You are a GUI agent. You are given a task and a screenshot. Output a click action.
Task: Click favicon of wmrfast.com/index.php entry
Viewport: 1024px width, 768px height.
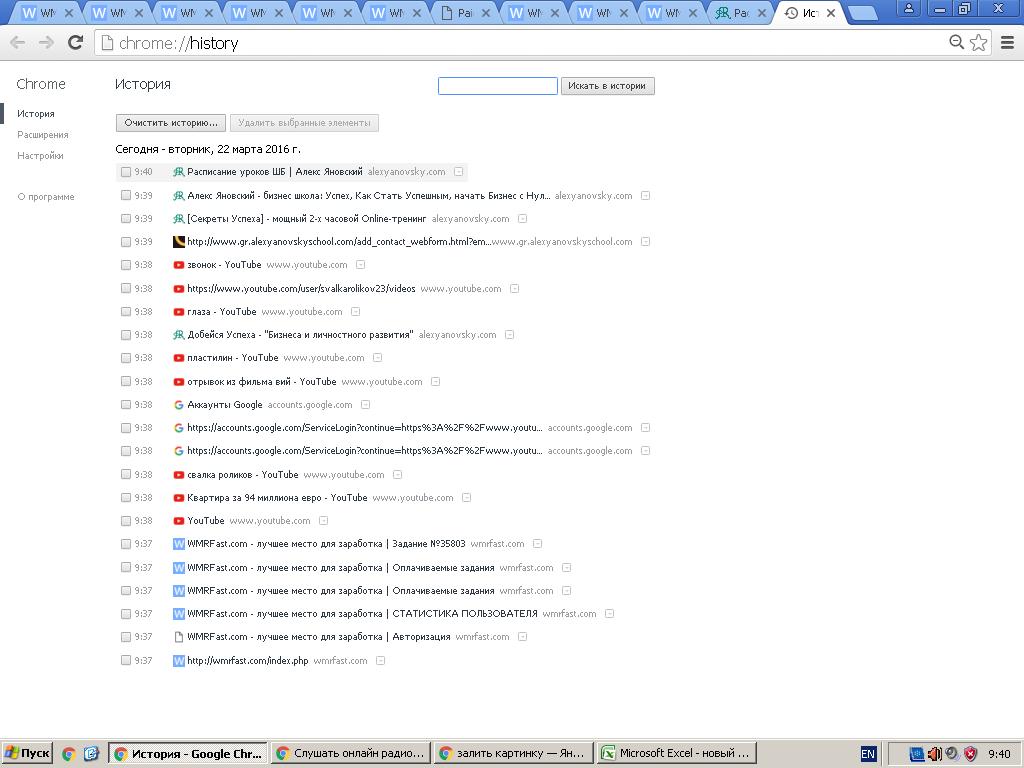(178, 661)
